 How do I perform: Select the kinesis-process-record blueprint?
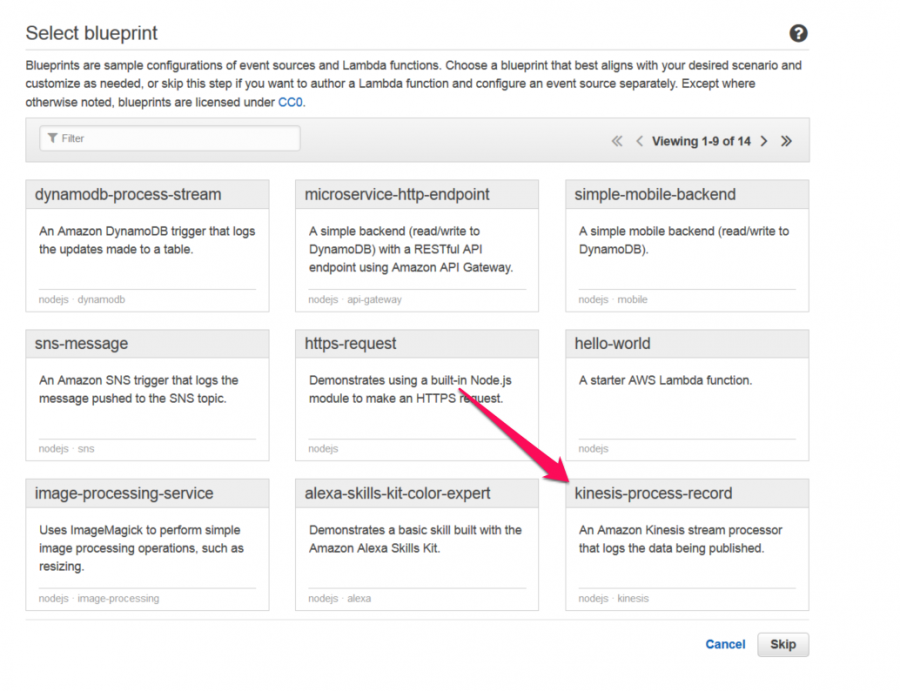[687, 545]
